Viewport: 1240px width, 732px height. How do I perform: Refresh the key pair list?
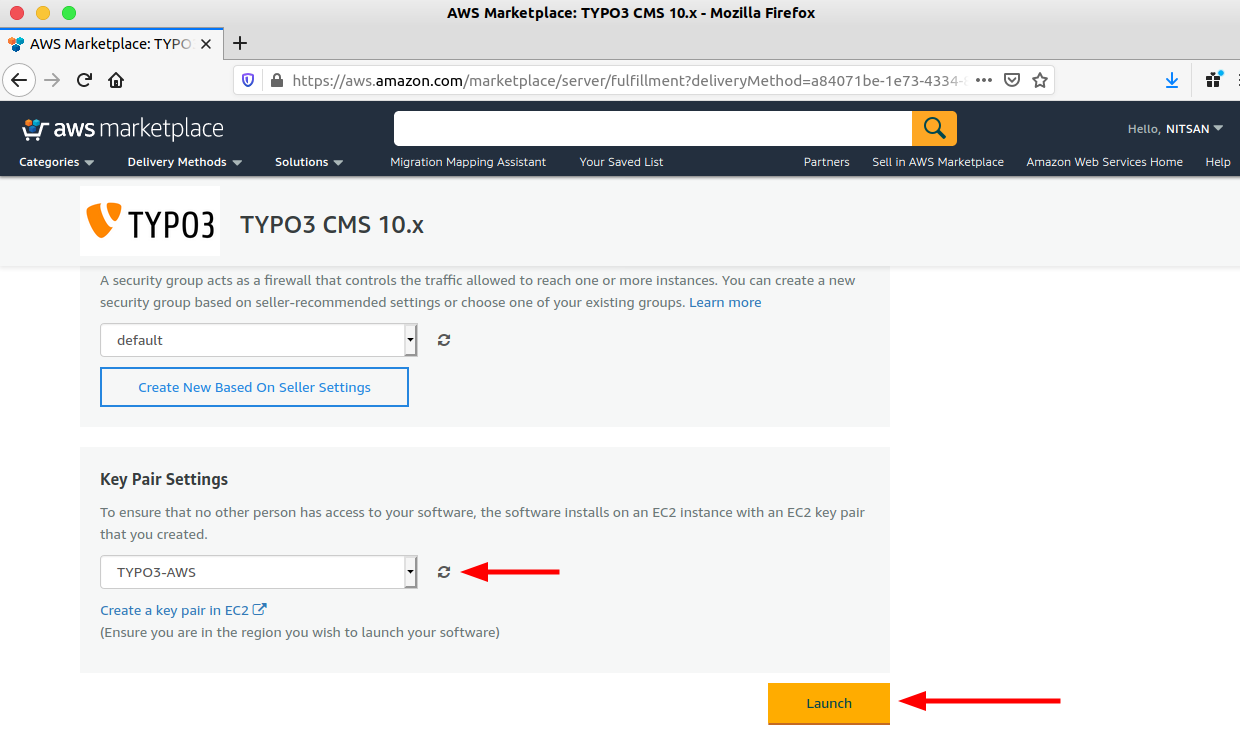click(x=443, y=571)
